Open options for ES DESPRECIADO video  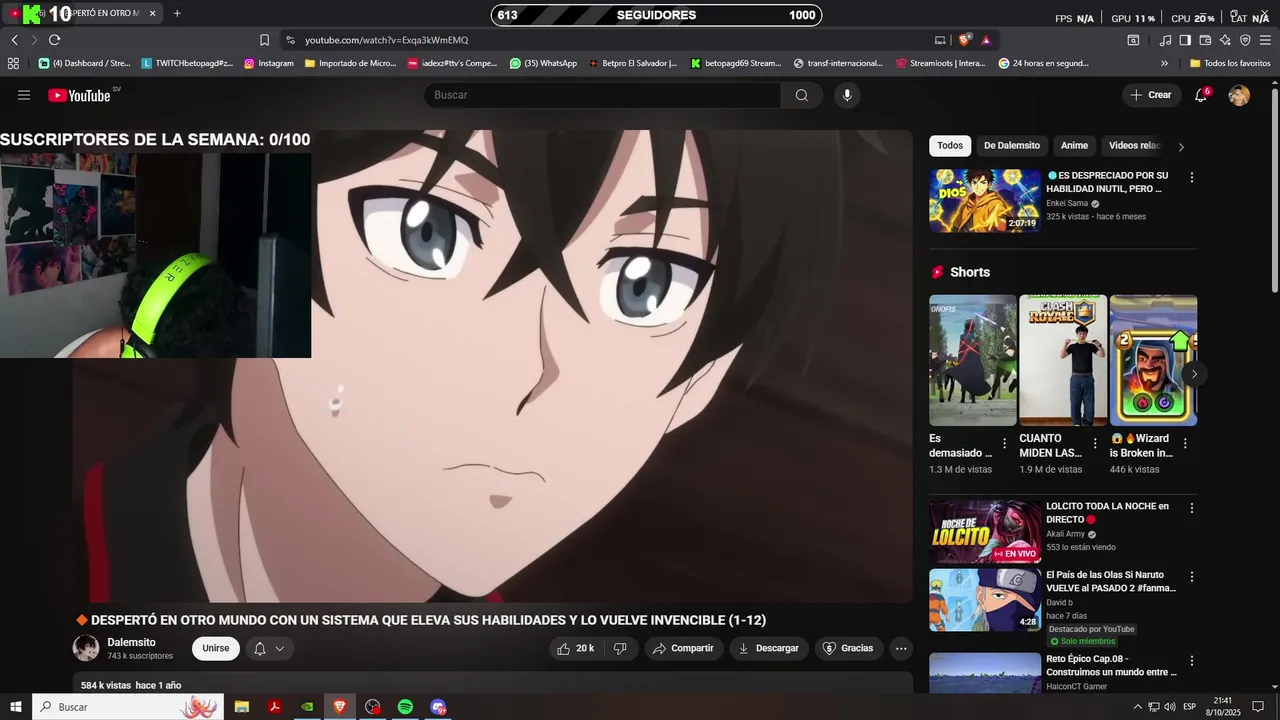pos(1191,177)
